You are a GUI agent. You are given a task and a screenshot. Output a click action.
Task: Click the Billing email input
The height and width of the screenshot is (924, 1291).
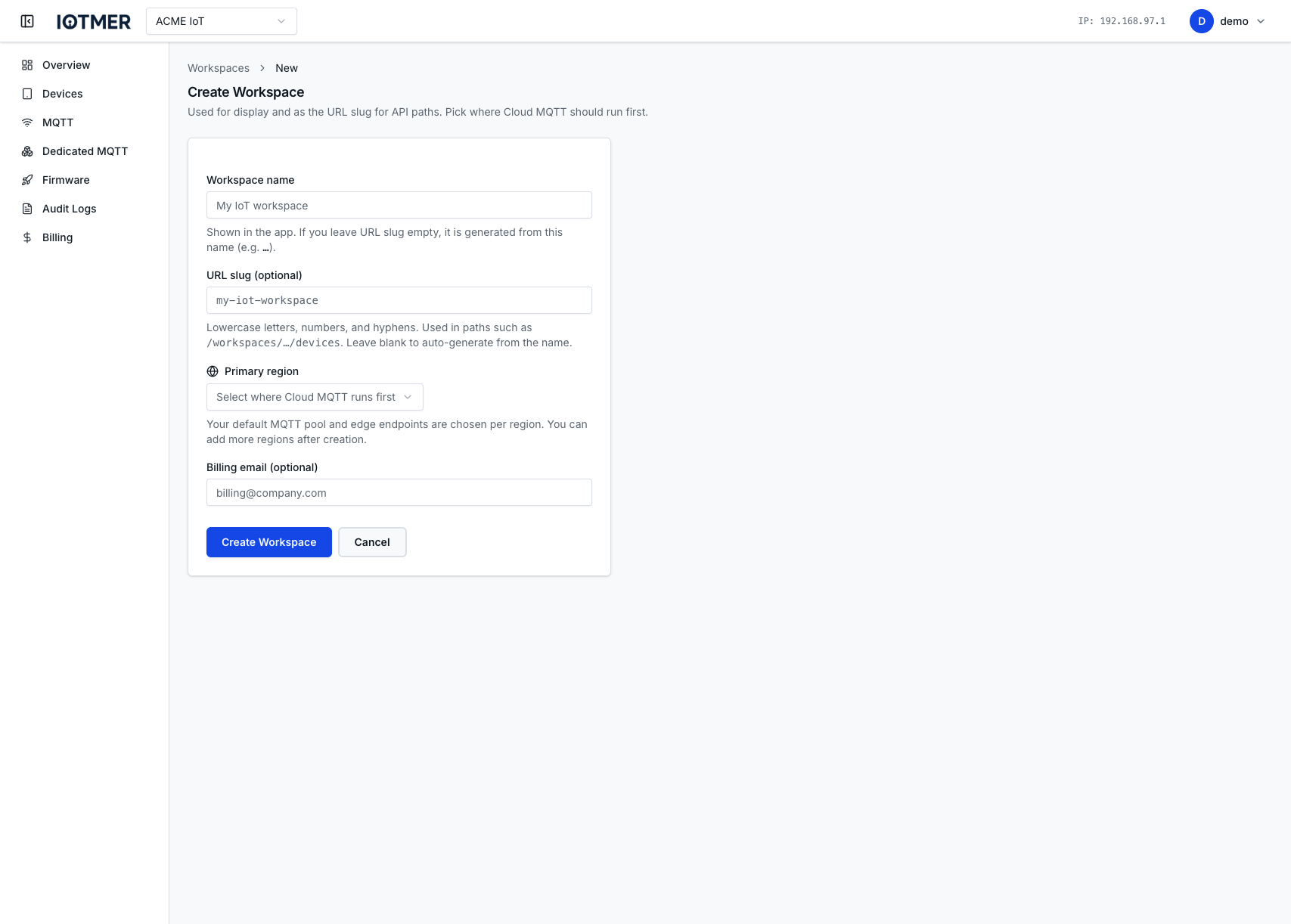pyautogui.click(x=399, y=492)
